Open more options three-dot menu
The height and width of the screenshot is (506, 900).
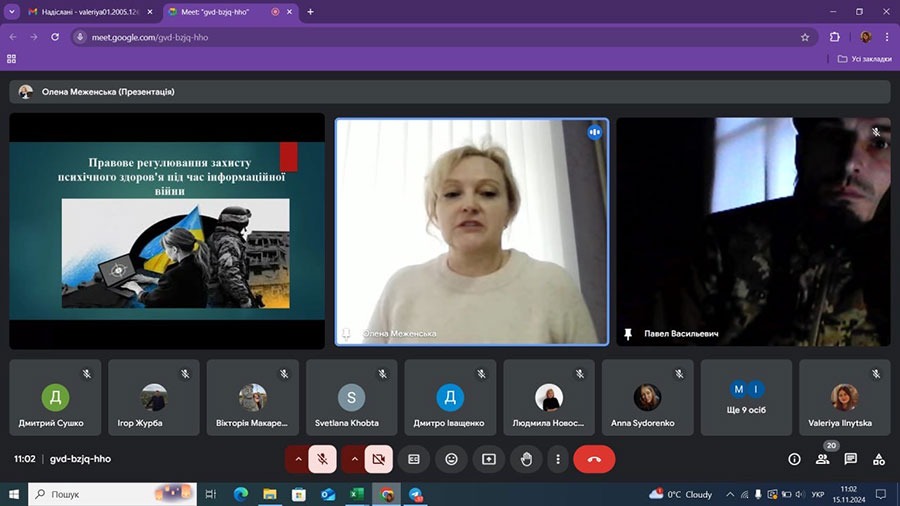(558, 459)
